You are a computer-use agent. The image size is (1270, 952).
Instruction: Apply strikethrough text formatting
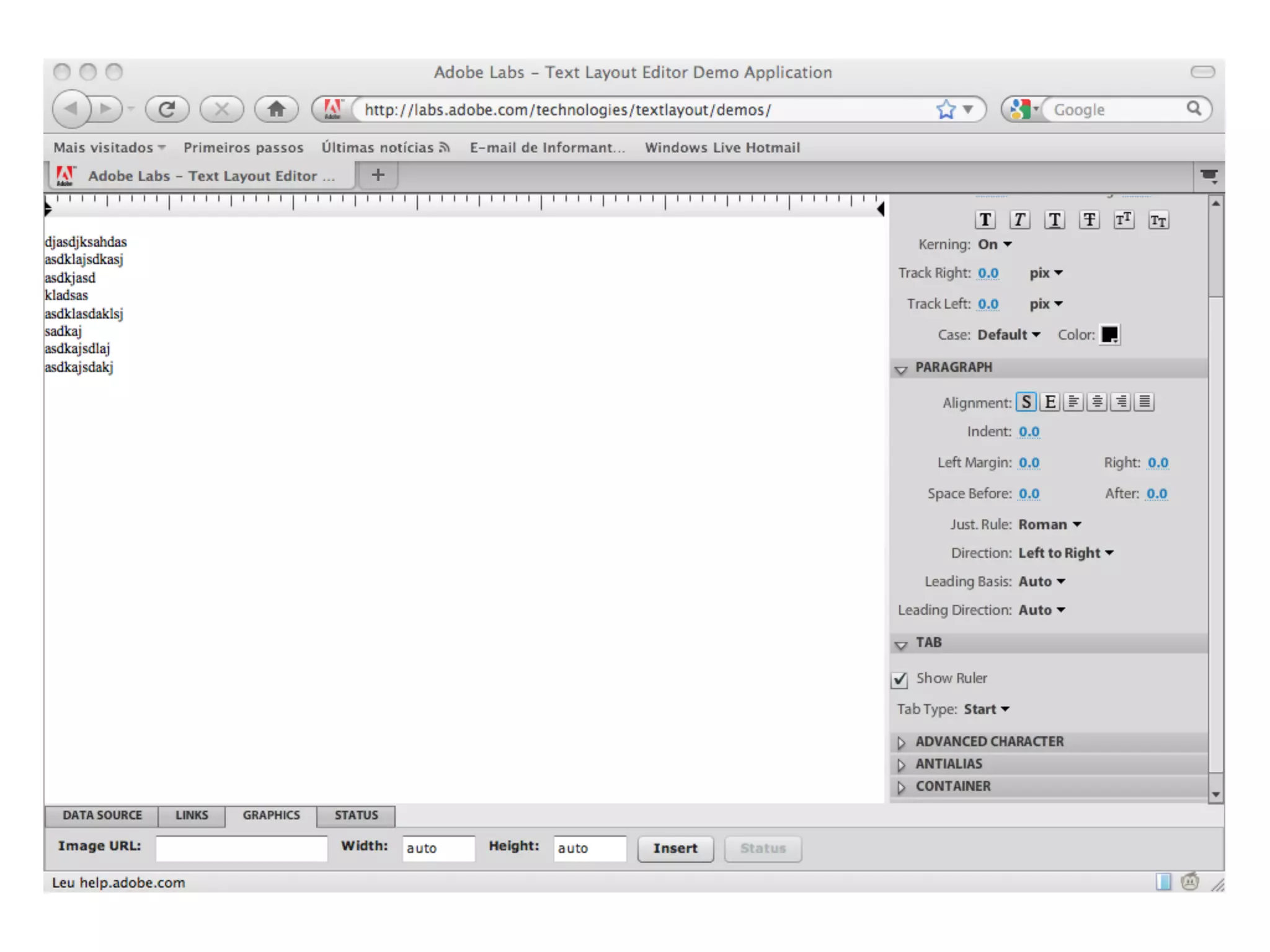coord(1089,220)
